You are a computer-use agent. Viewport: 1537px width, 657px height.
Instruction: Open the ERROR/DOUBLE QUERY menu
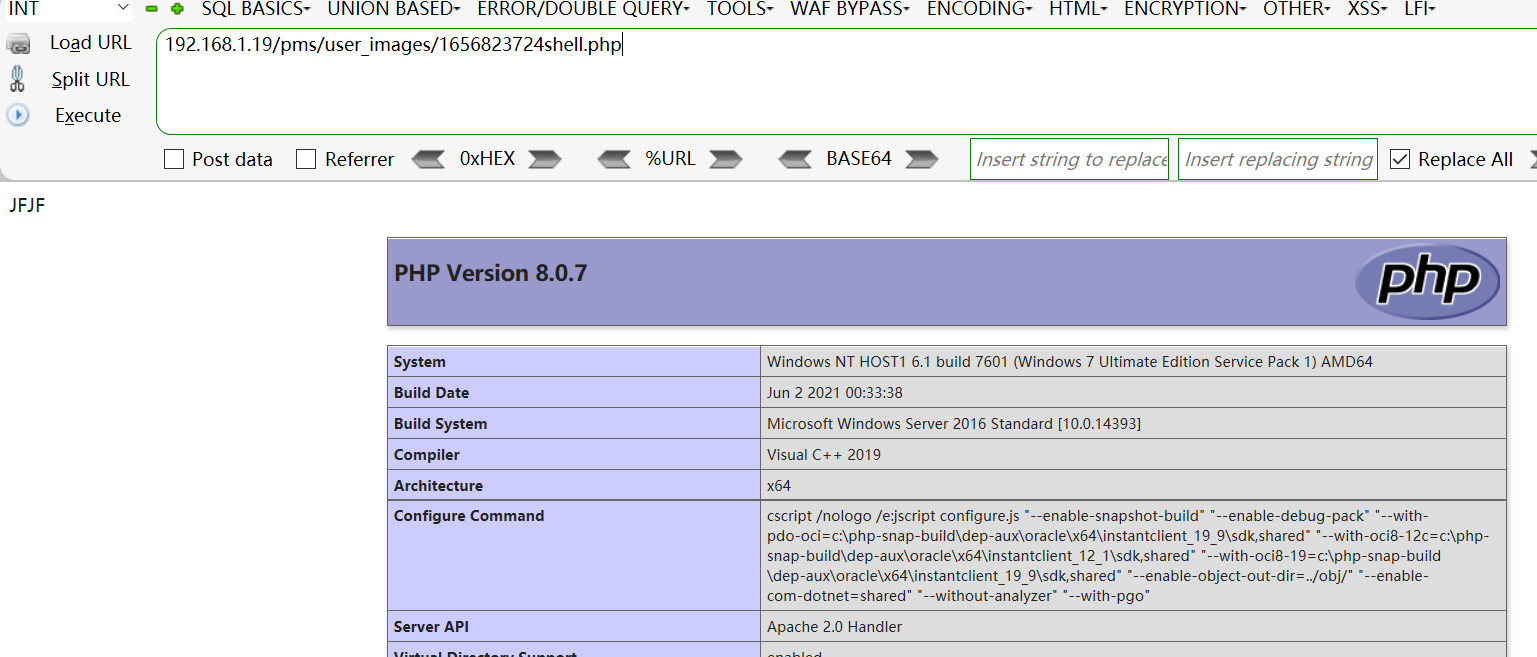[583, 9]
